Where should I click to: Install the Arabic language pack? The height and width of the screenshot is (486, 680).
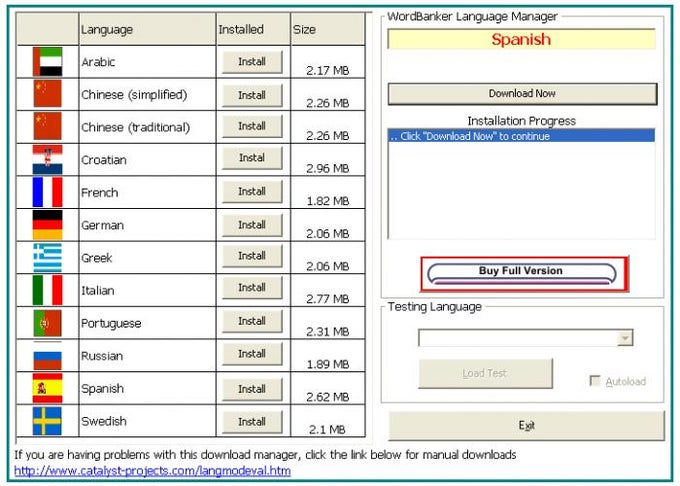(x=252, y=62)
